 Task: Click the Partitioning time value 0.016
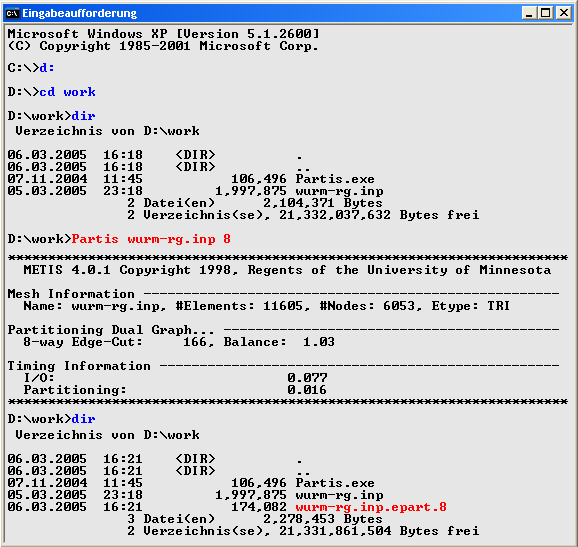click(x=307, y=390)
